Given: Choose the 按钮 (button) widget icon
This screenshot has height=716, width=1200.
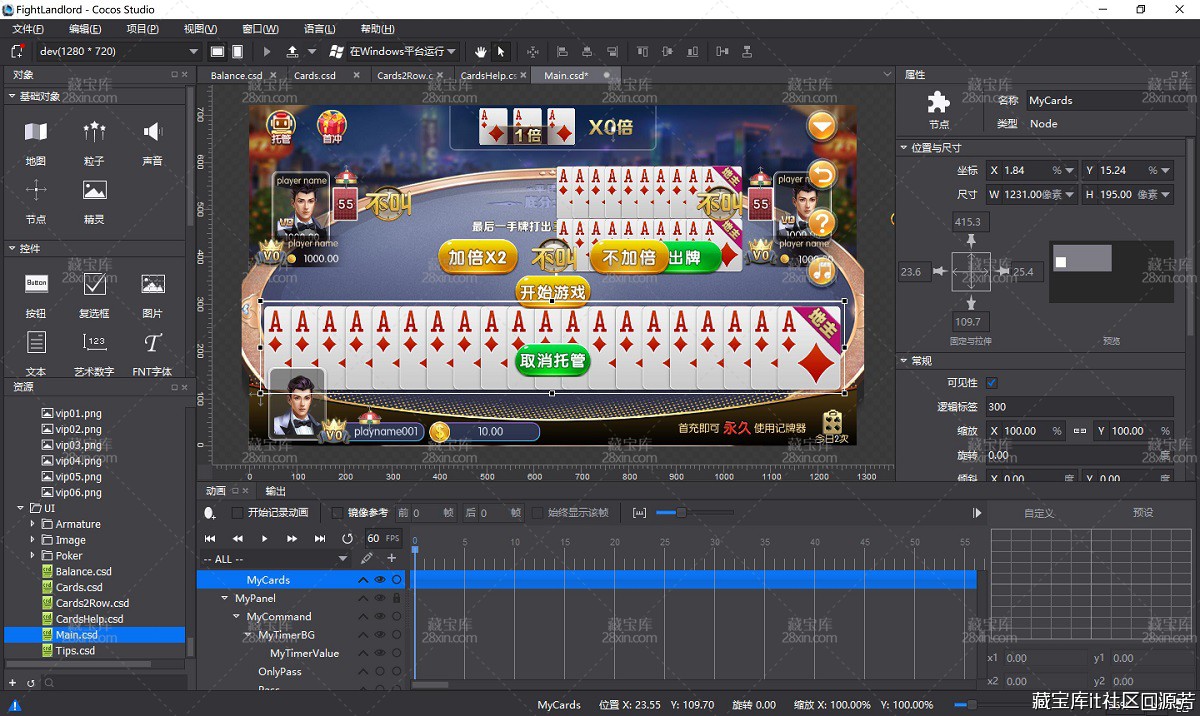Looking at the screenshot, I should (36, 284).
